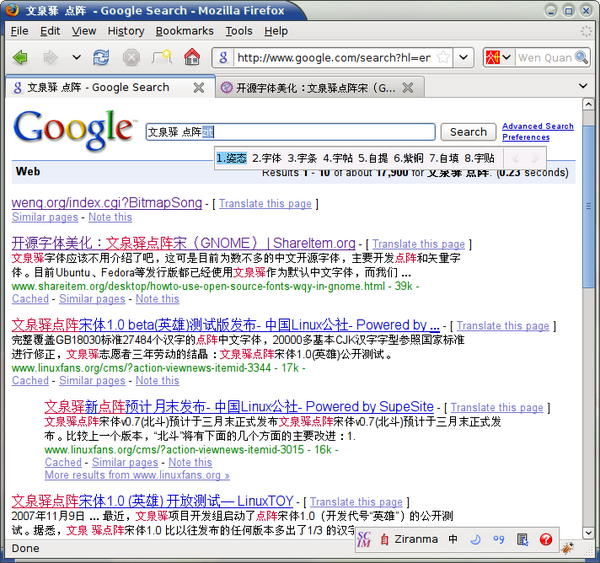Select IME candidate 7.自填
This screenshot has height=563, width=600.
[444, 158]
